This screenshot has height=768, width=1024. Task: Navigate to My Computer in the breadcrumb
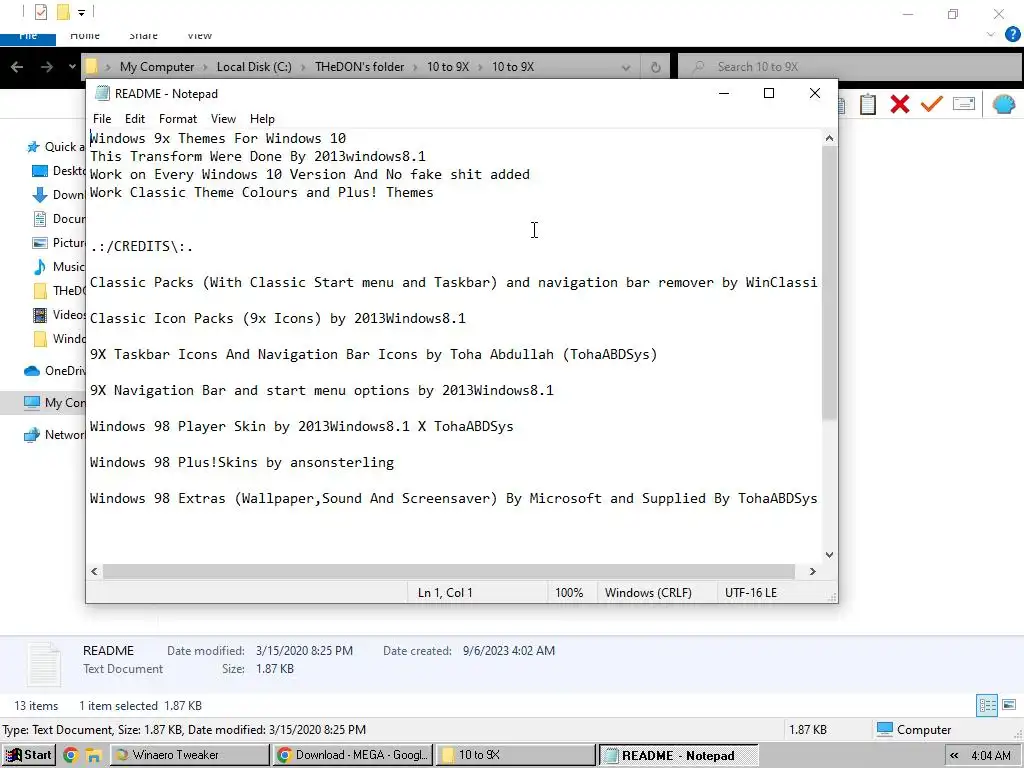[157, 67]
